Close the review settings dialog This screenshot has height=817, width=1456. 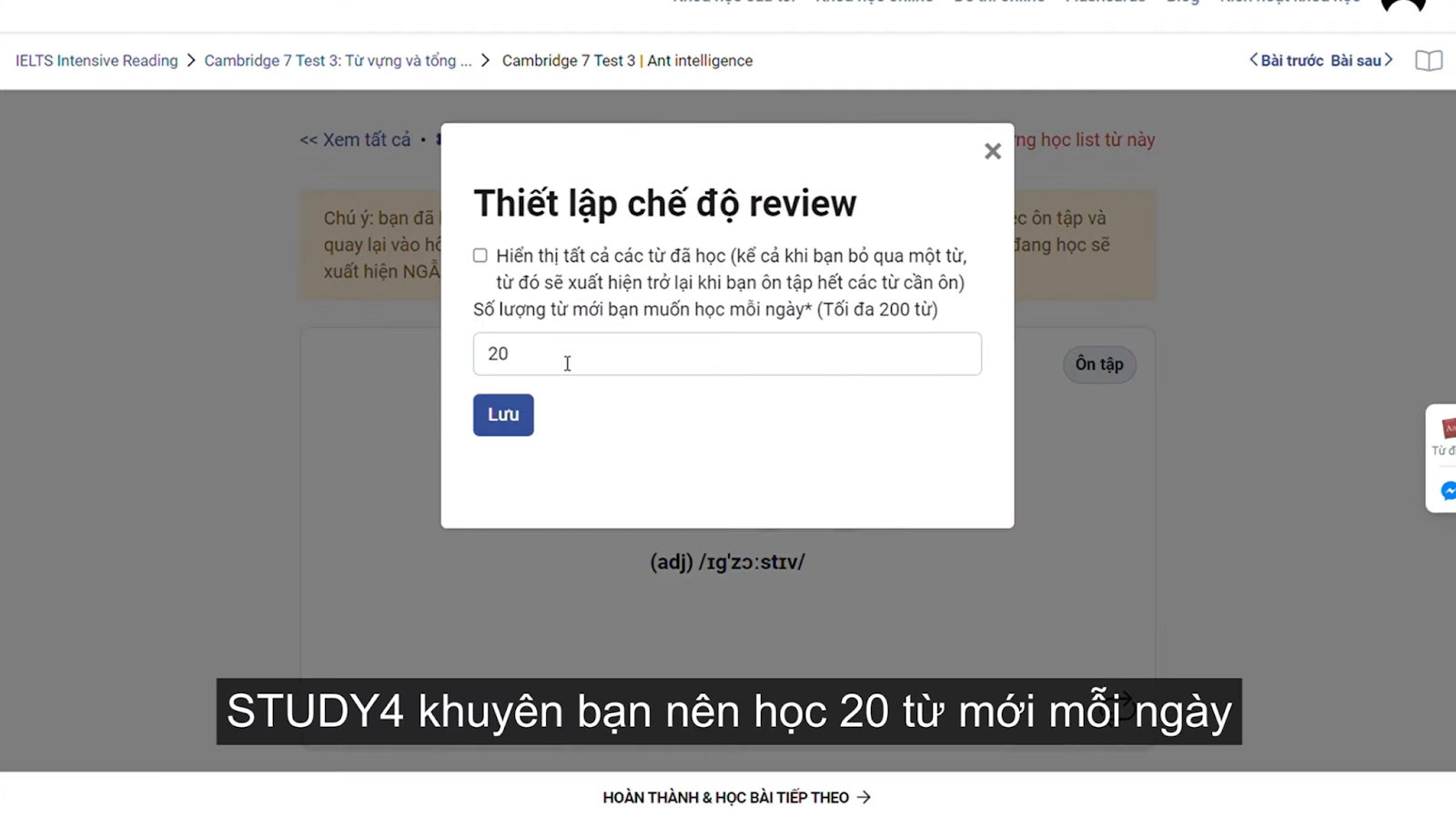coord(993,151)
